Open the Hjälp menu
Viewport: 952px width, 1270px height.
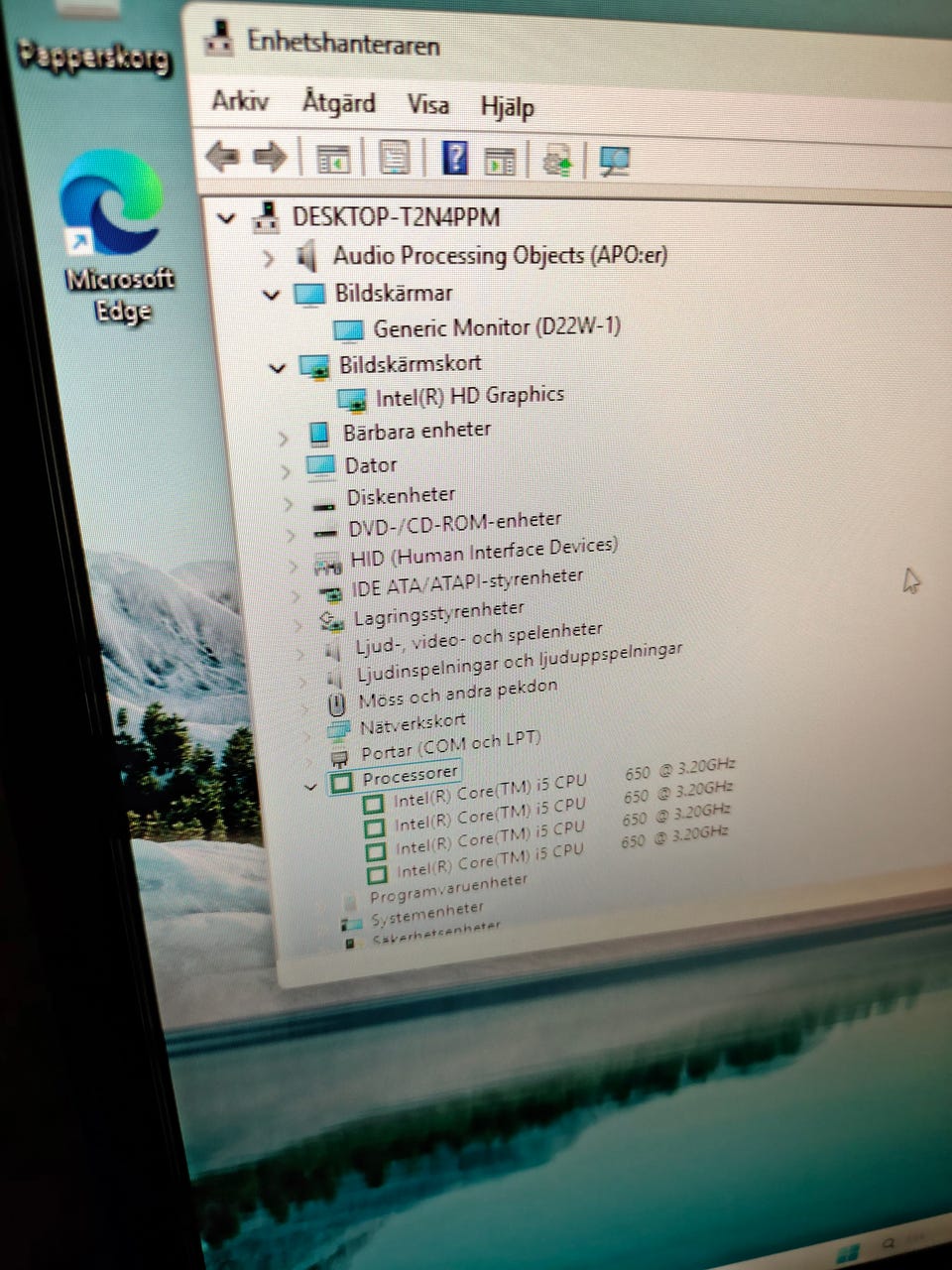click(507, 106)
